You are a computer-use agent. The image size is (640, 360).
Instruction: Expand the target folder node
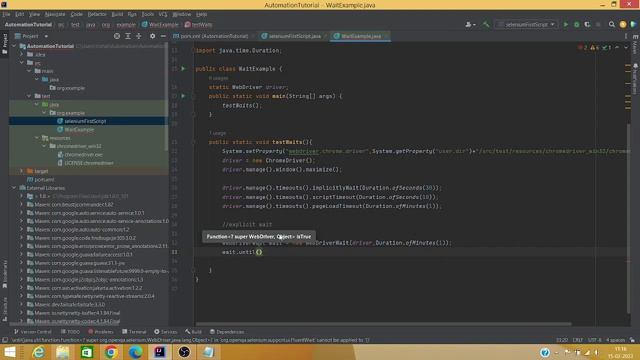point(22,171)
